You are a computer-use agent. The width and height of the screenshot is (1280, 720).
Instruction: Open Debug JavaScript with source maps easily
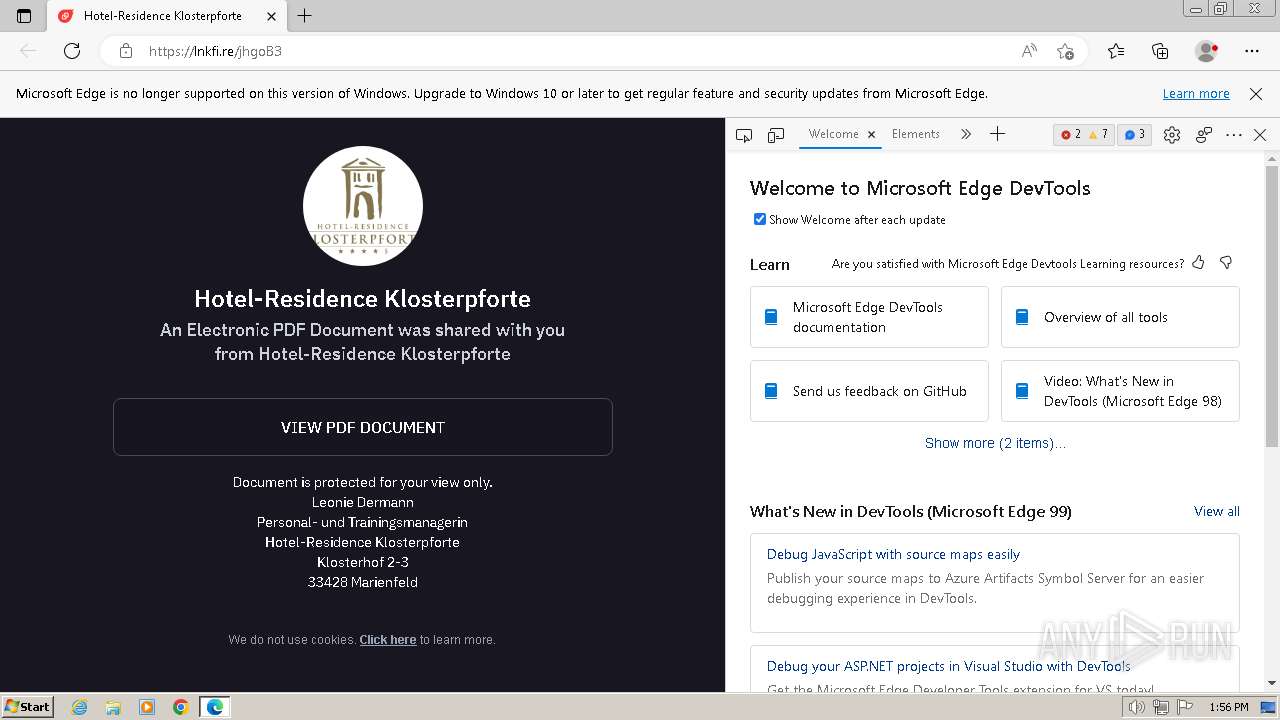coord(893,554)
